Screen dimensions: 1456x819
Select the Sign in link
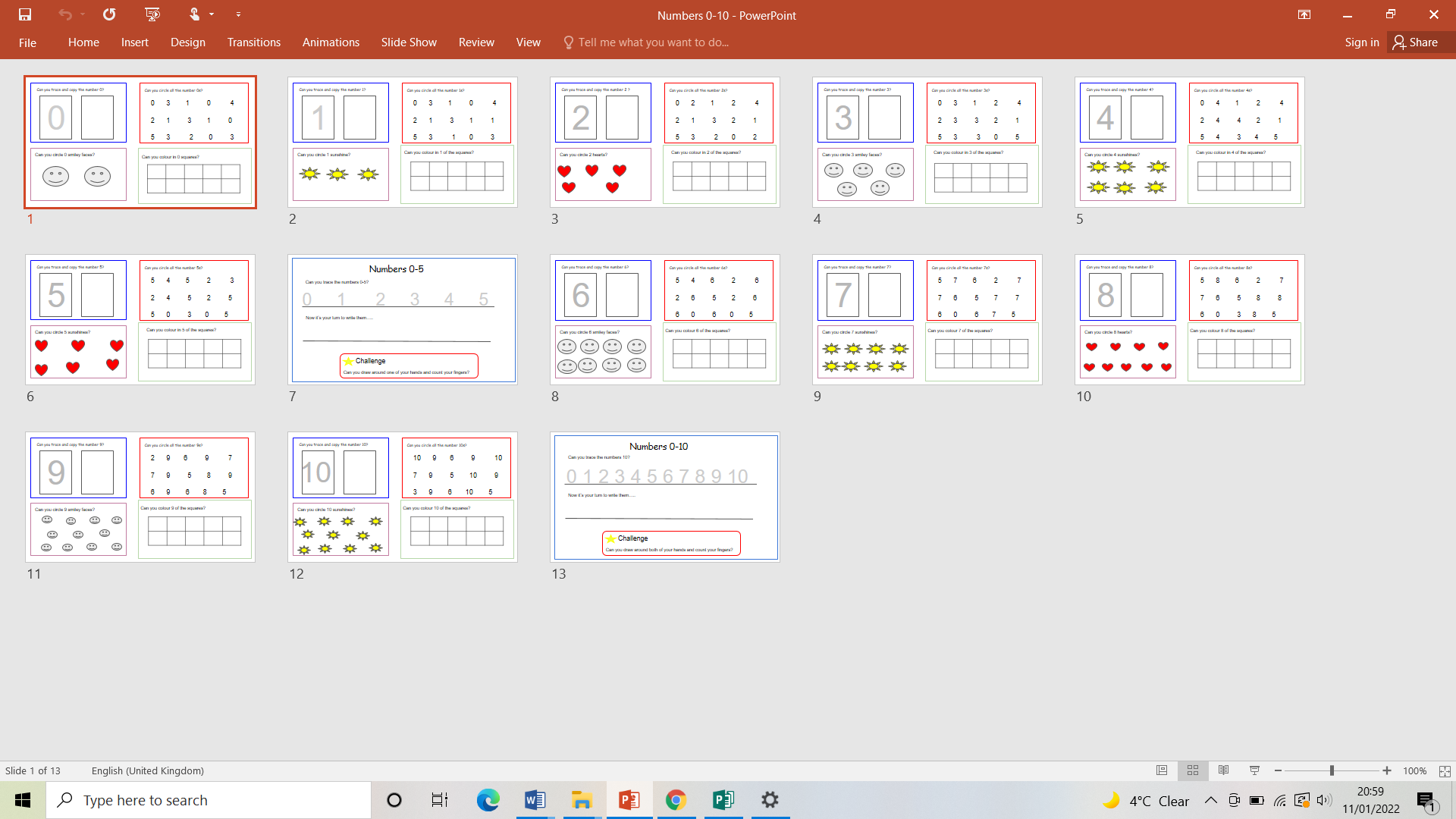click(x=1361, y=42)
